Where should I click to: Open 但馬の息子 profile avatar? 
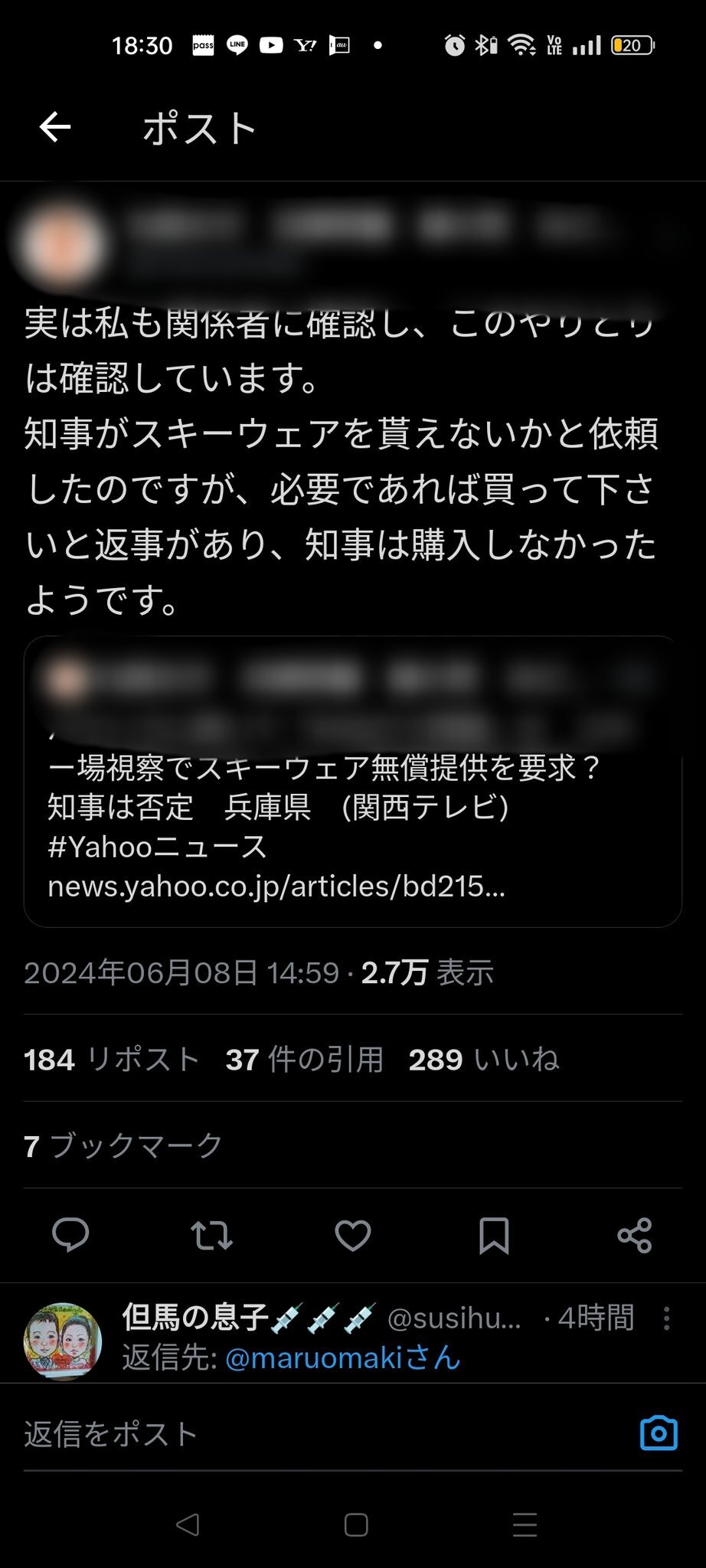coord(63,1341)
